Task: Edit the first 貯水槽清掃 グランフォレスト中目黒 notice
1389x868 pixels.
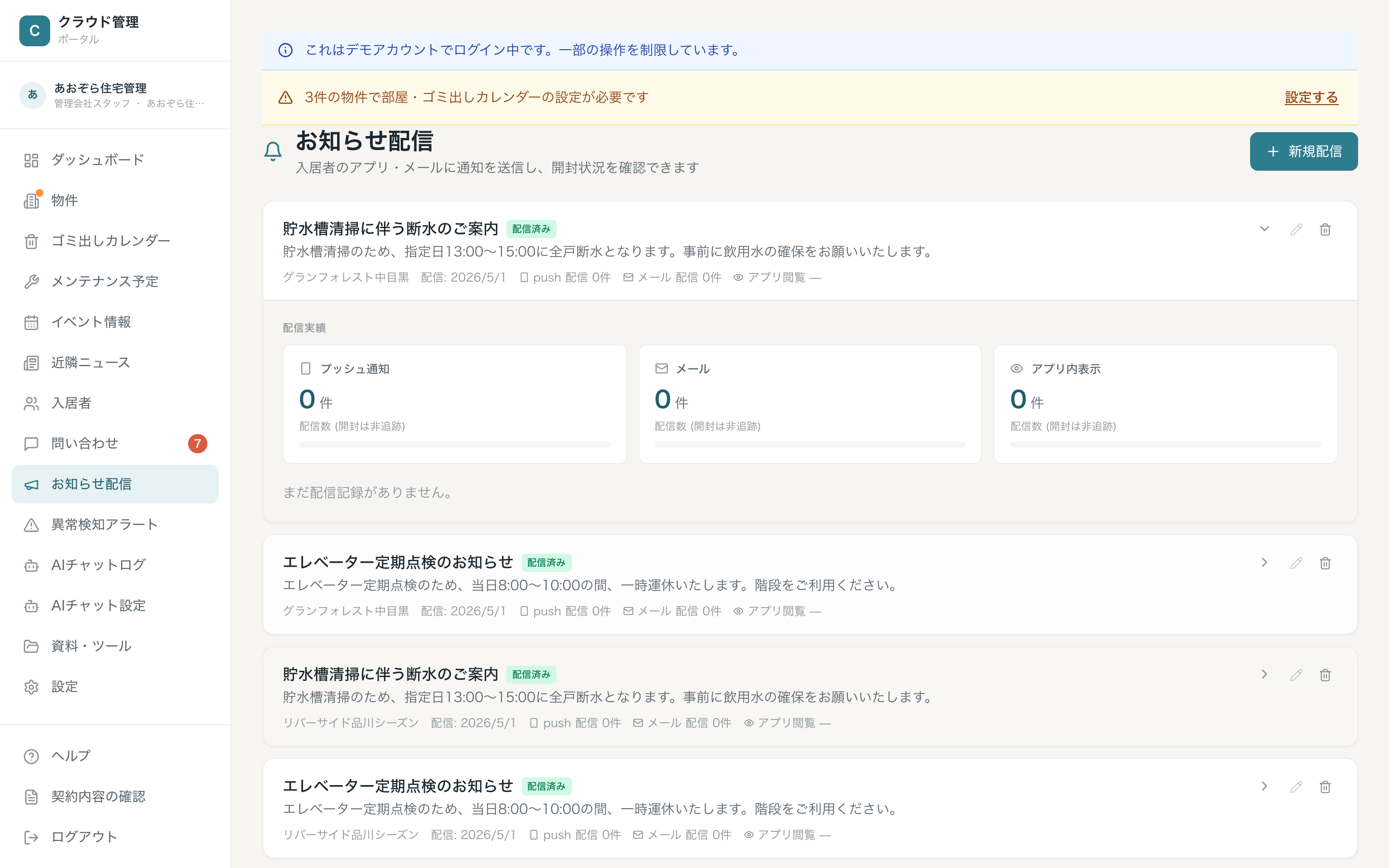Action: point(1296,230)
